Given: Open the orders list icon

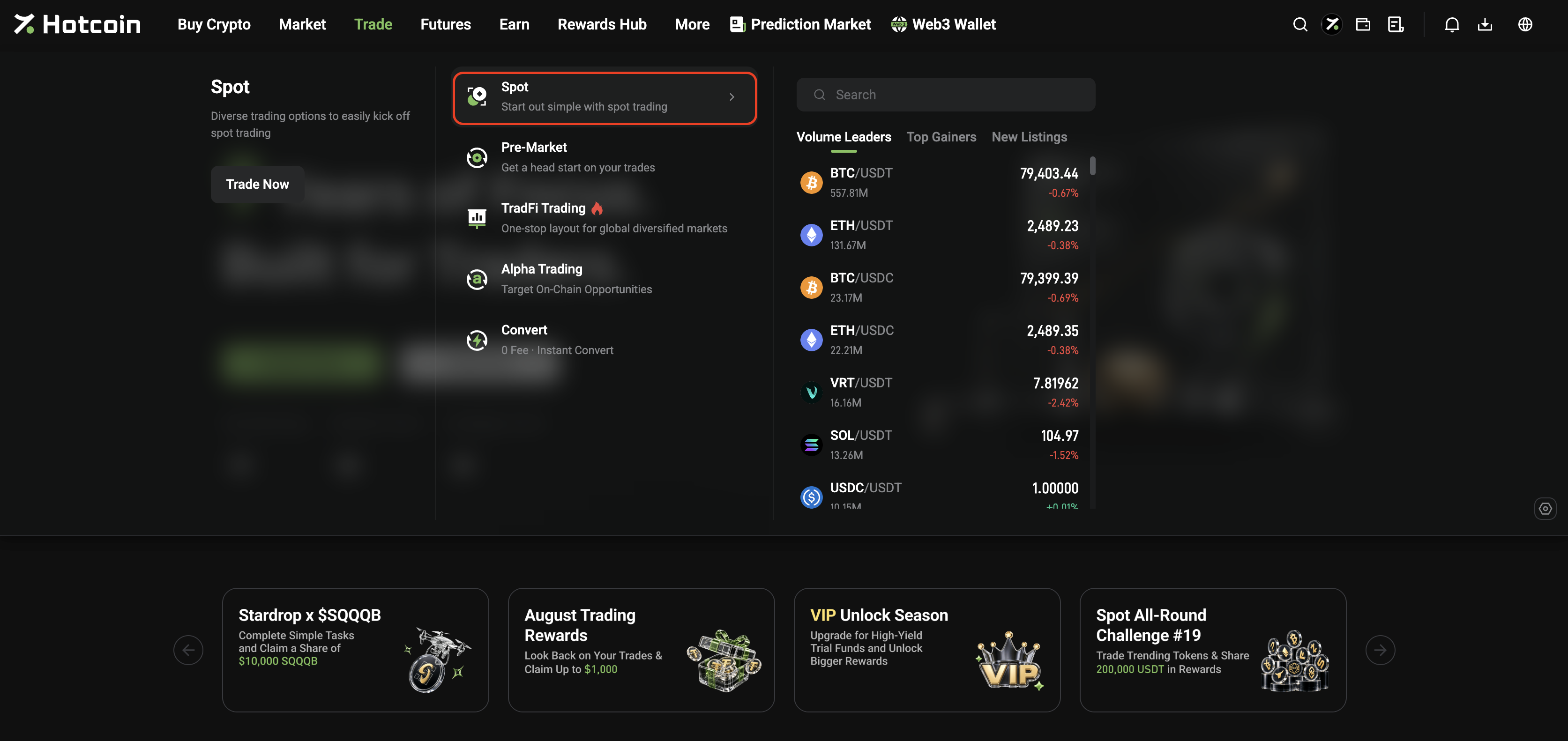Looking at the screenshot, I should pos(1395,24).
